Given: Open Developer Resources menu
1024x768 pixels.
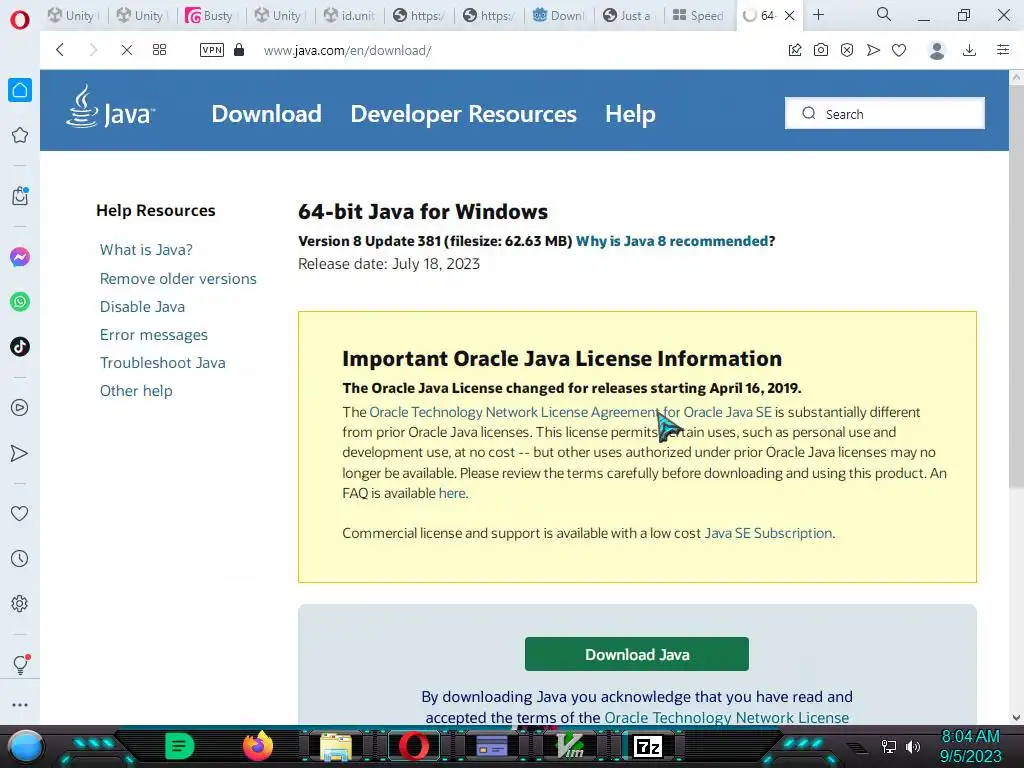Looking at the screenshot, I should (464, 114).
